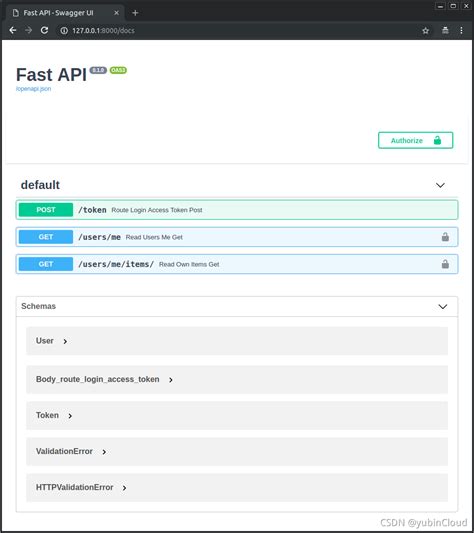Open the incognito profile icon in toolbar
This screenshot has width=474, height=533.
tap(445, 30)
